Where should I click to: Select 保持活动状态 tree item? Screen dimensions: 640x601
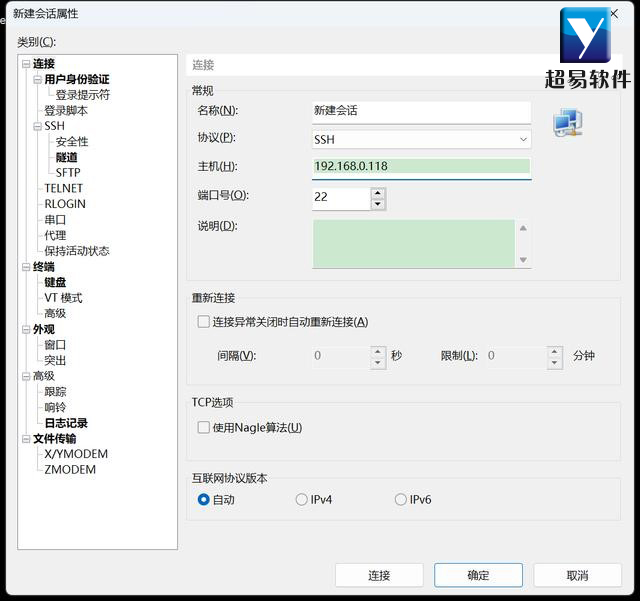click(x=77, y=251)
